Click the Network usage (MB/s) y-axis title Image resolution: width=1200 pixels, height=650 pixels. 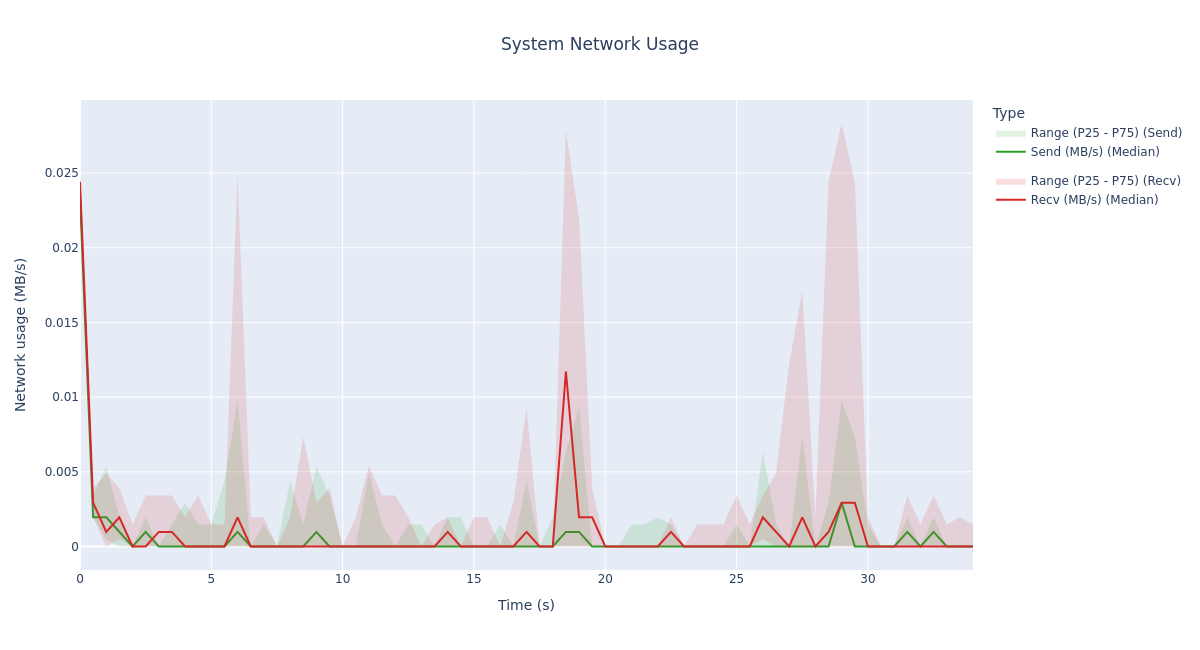(x=21, y=334)
